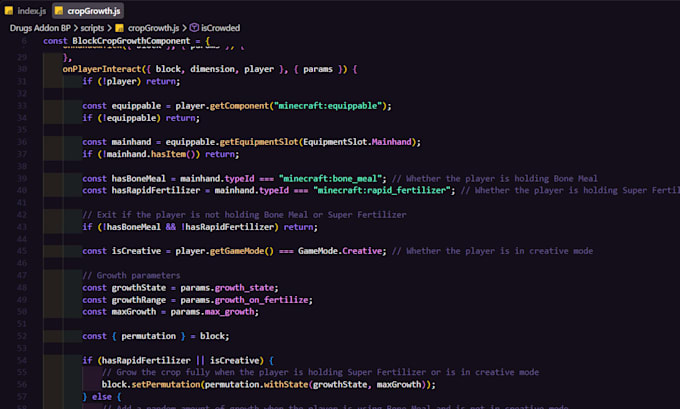Click string "minecraft:bone_meal"
This screenshot has width=680, height=409.
[x=330, y=179]
